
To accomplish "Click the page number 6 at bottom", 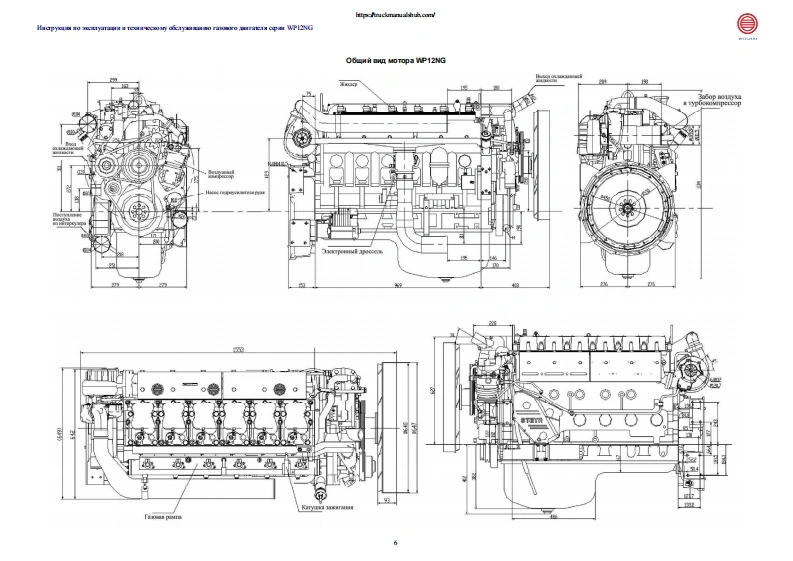I will (x=396, y=542).
